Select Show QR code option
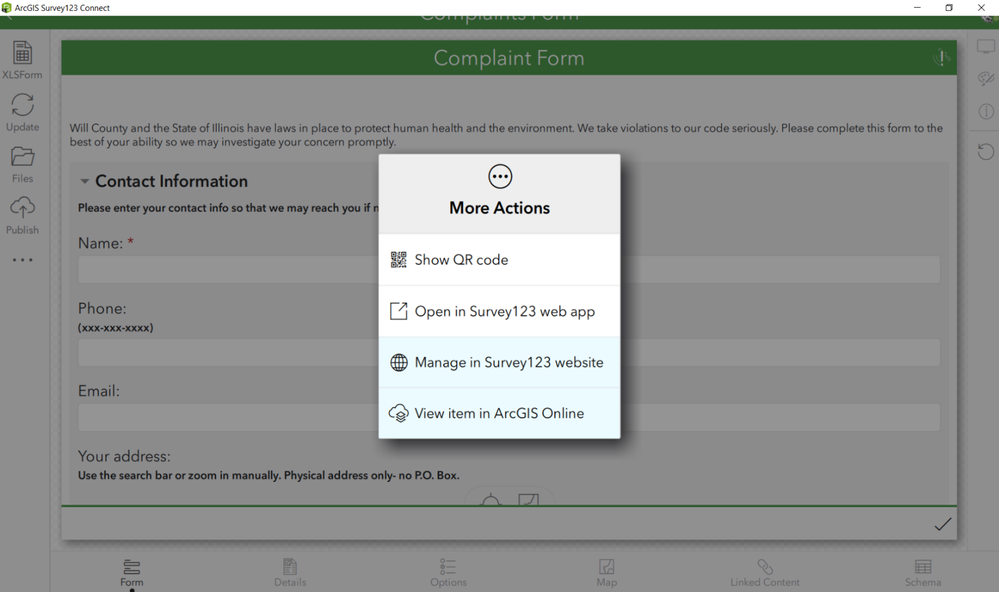999x592 pixels. [x=500, y=260]
